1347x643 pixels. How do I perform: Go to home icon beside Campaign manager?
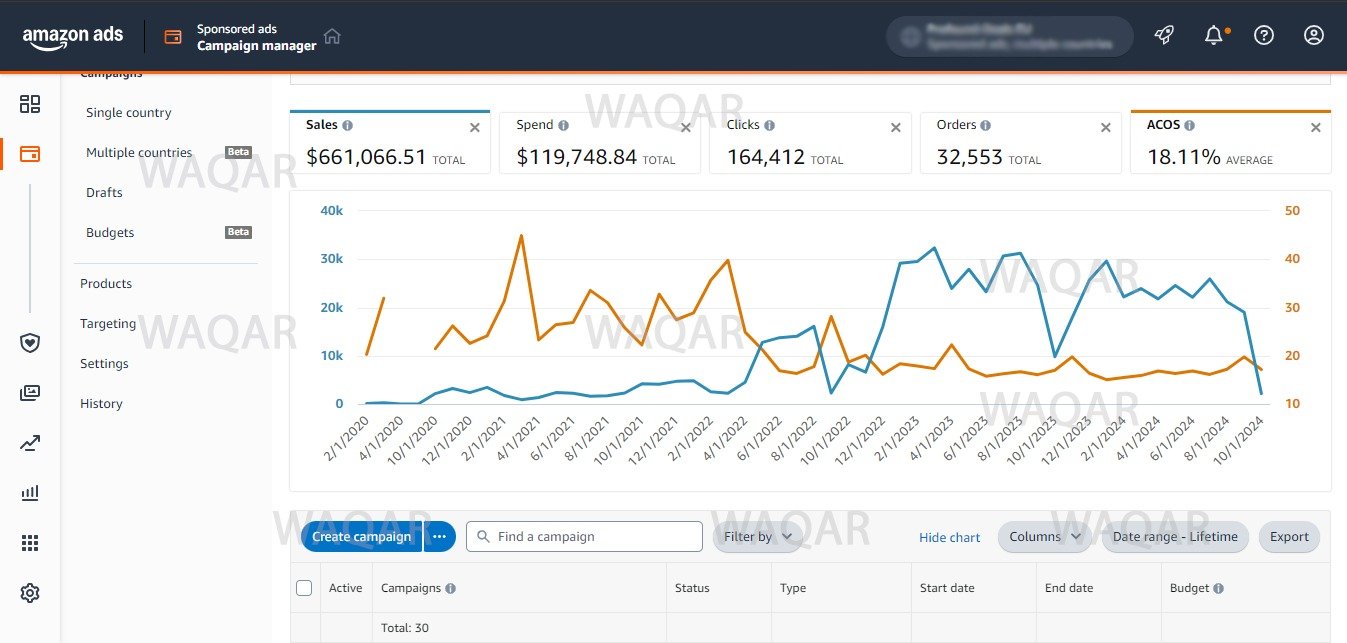[x=332, y=36]
